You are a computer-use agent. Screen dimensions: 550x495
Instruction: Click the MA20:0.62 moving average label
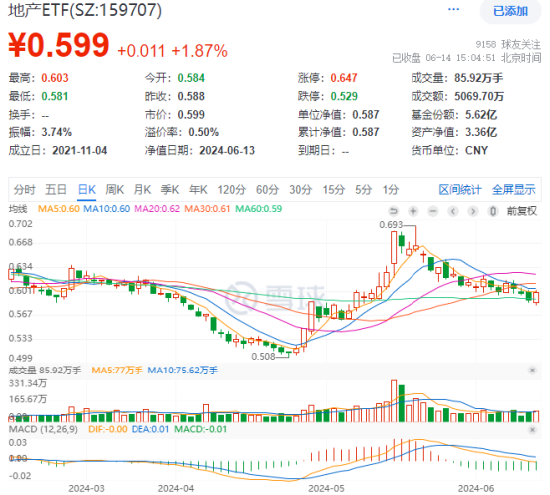[157, 209]
